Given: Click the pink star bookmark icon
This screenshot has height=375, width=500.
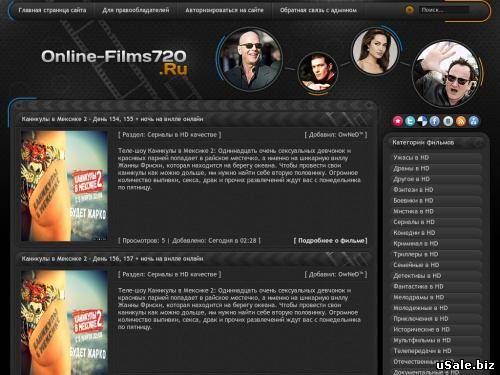Looking at the screenshot, I should [x=398, y=121].
